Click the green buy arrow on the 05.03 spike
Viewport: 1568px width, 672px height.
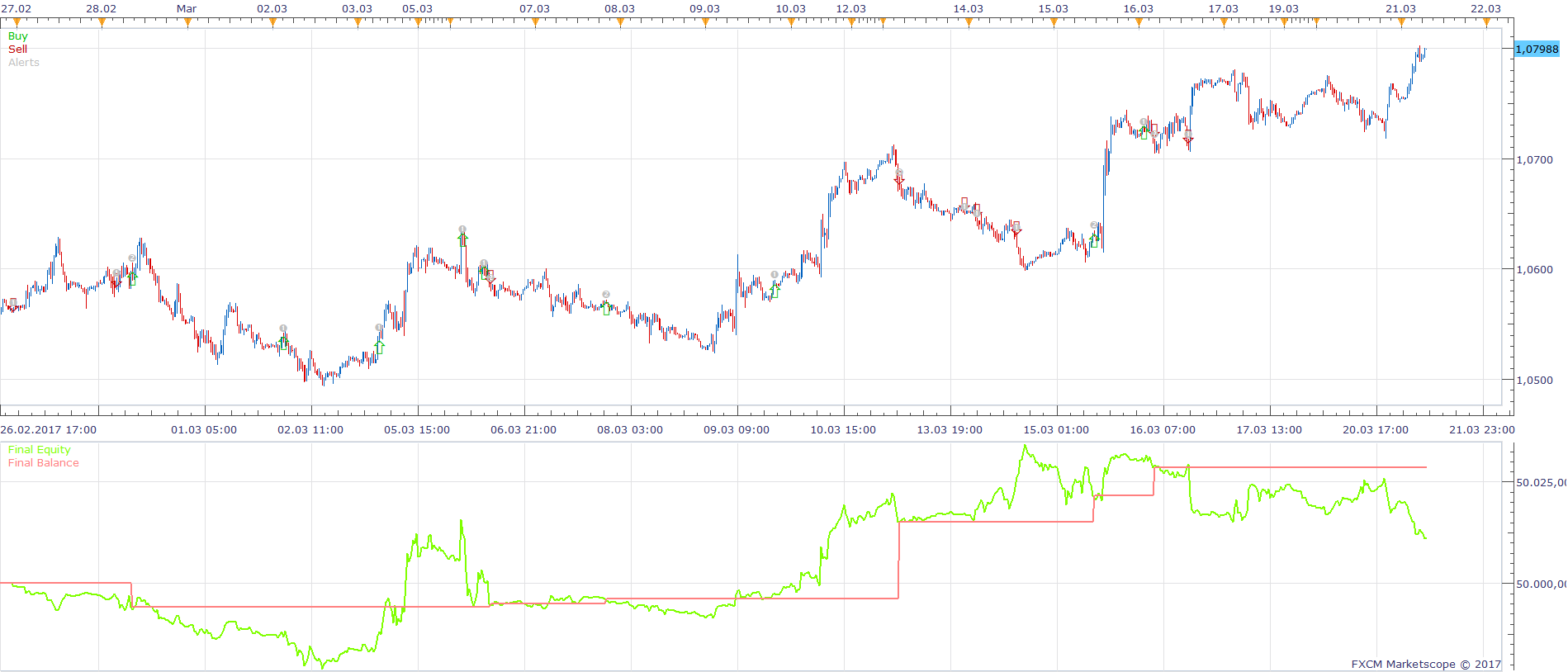point(462,240)
